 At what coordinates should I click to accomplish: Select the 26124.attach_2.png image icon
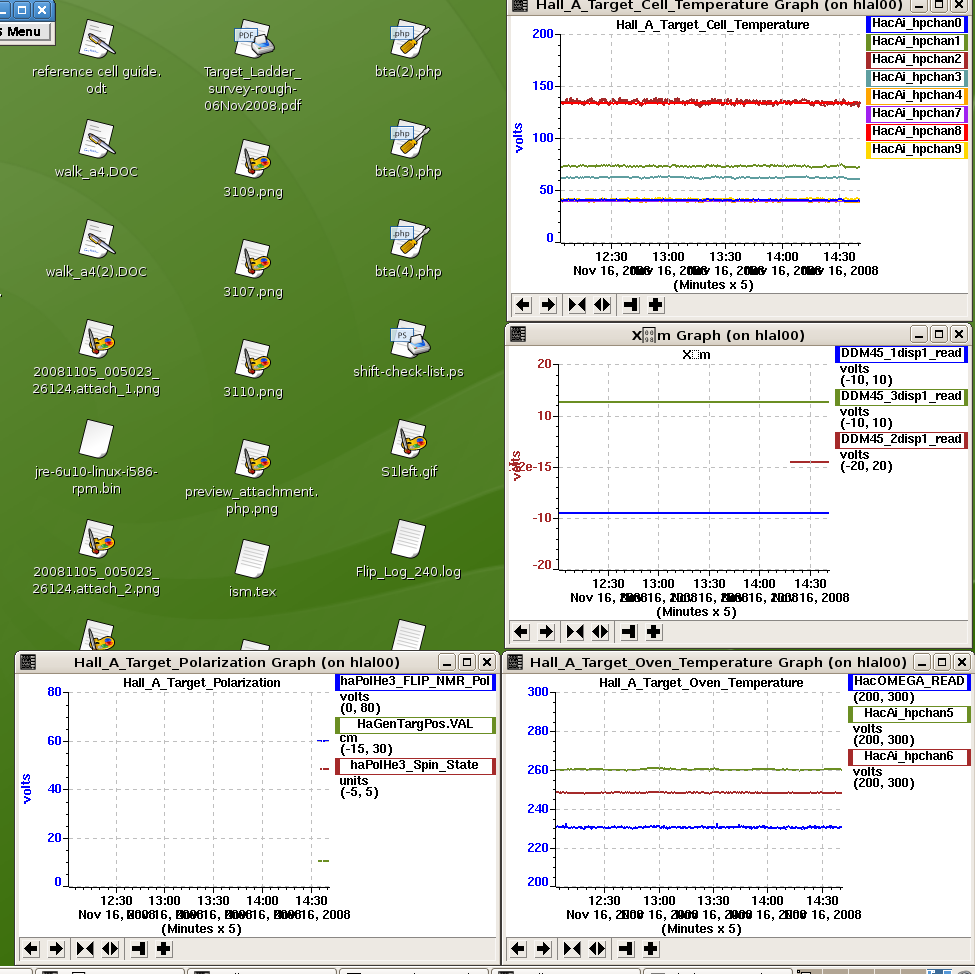(97, 539)
